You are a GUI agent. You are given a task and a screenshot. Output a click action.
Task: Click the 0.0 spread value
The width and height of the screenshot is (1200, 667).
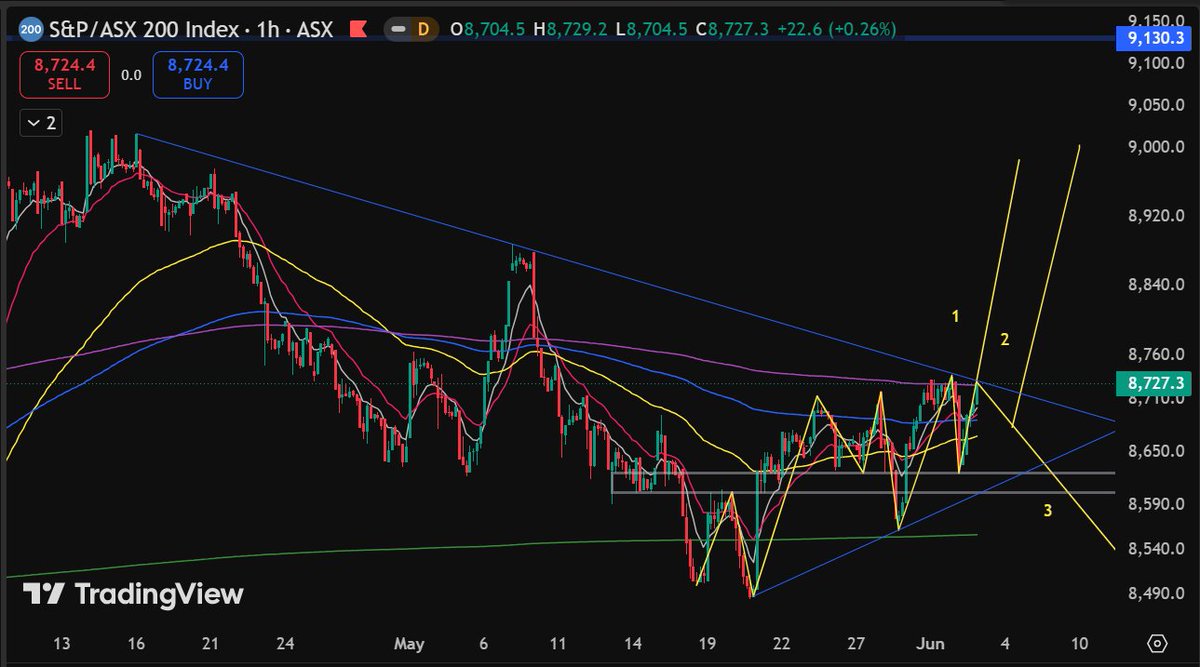pyautogui.click(x=131, y=74)
